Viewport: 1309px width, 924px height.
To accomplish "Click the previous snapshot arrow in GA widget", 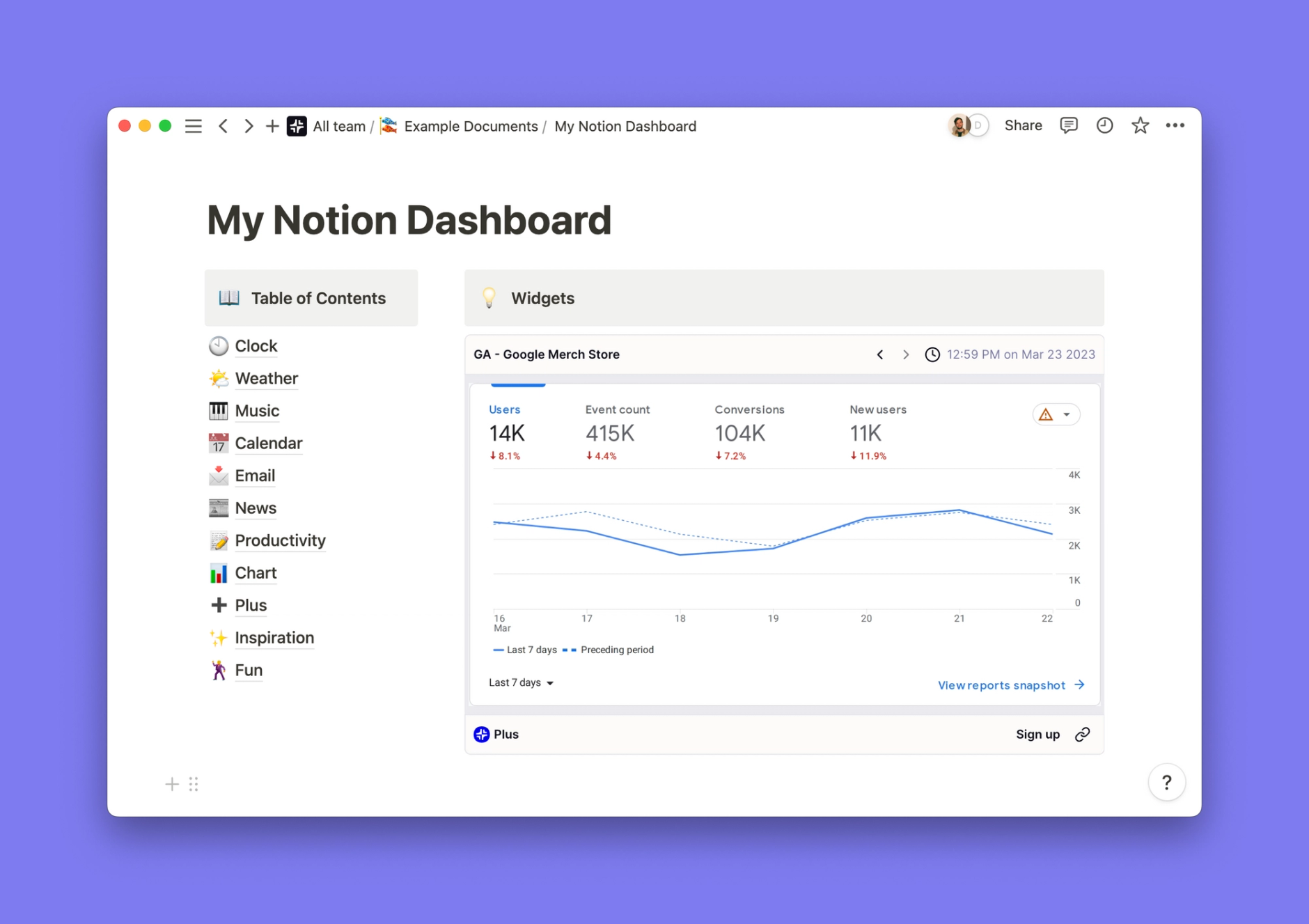I will 880,354.
